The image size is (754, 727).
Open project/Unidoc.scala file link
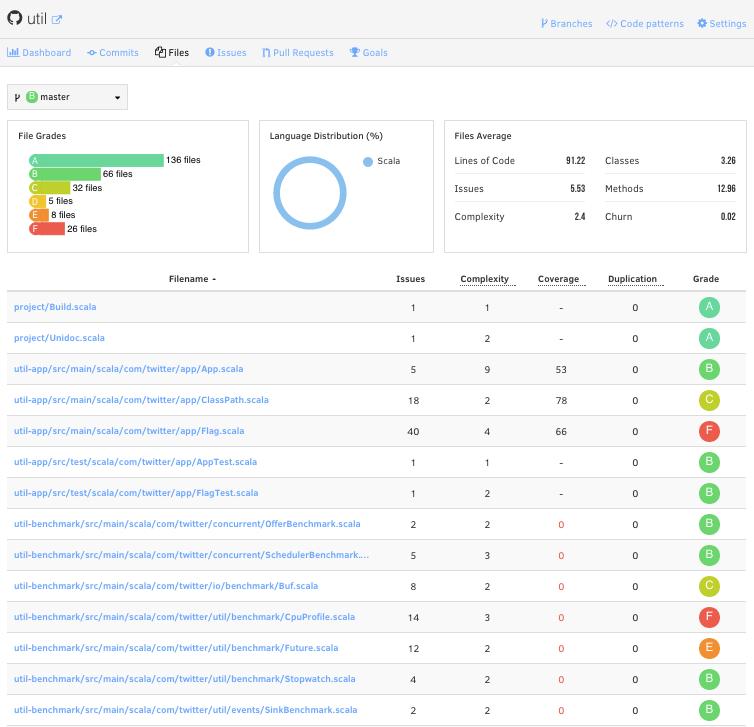coord(59,338)
